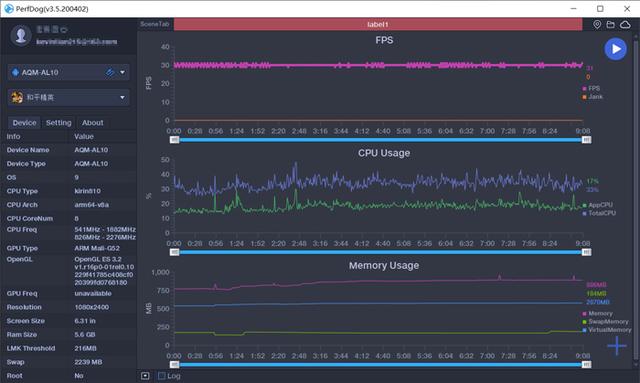Screen dimensions: 640x383
Task: Toggle the AppCPU legend entry
Action: [598, 205]
